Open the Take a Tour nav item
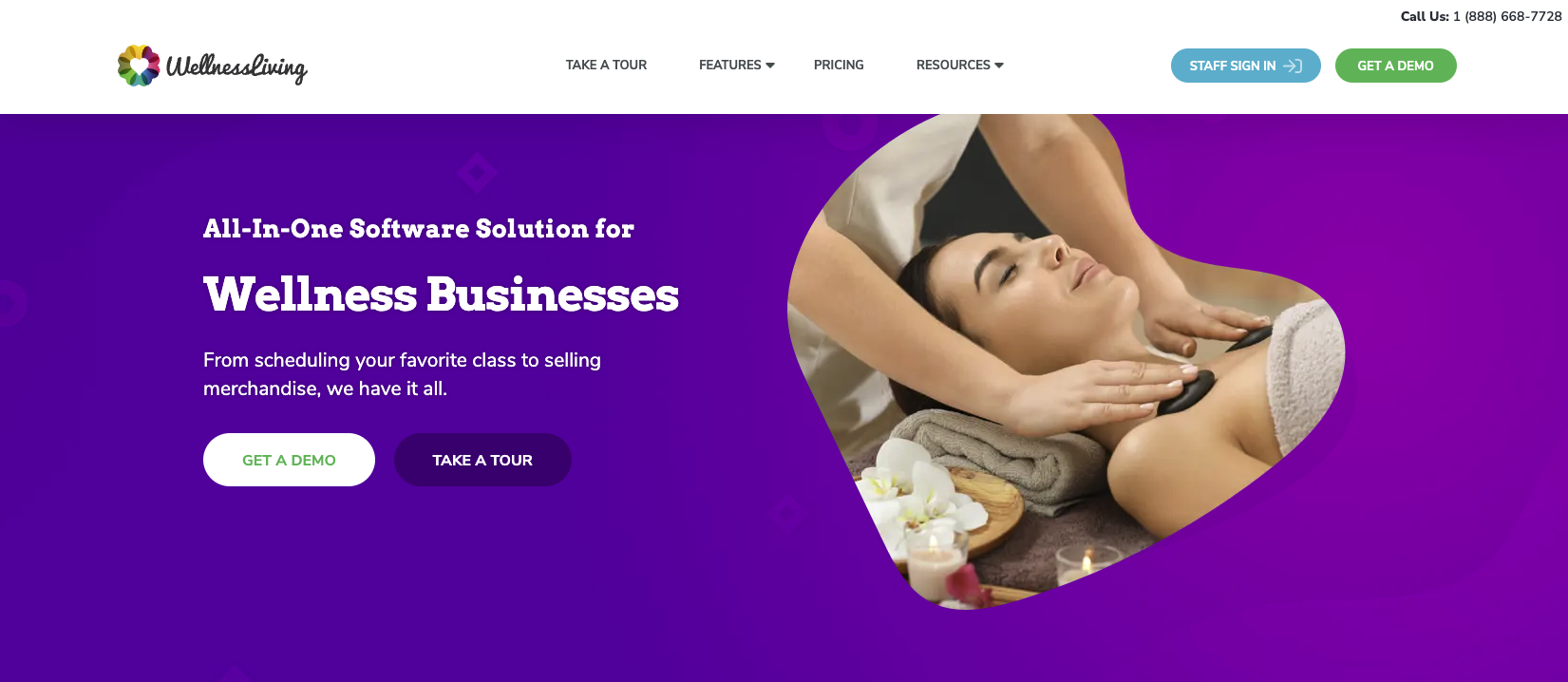Image resolution: width=1568 pixels, height=682 pixels. pos(606,65)
